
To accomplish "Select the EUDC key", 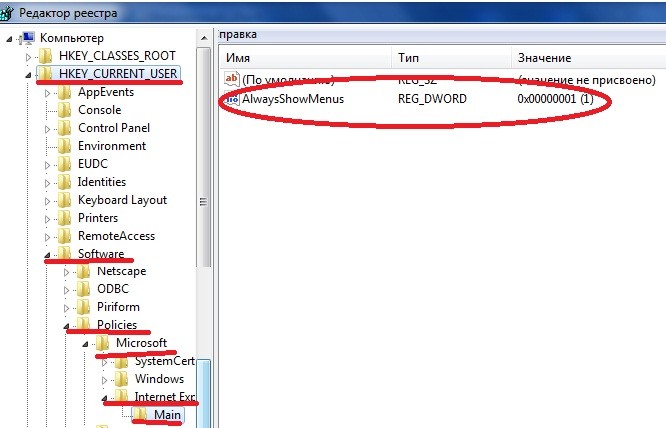I will coord(93,163).
